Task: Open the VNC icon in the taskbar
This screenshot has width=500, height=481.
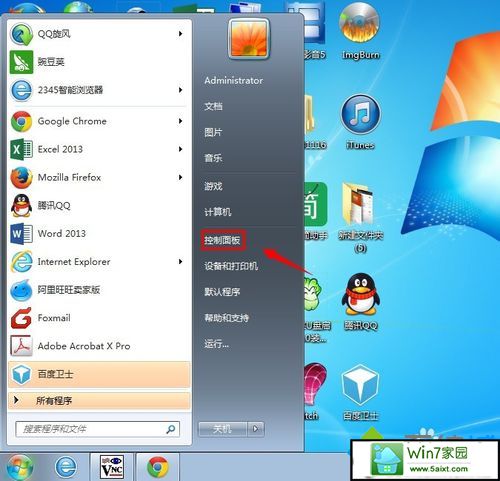Action: [112, 467]
